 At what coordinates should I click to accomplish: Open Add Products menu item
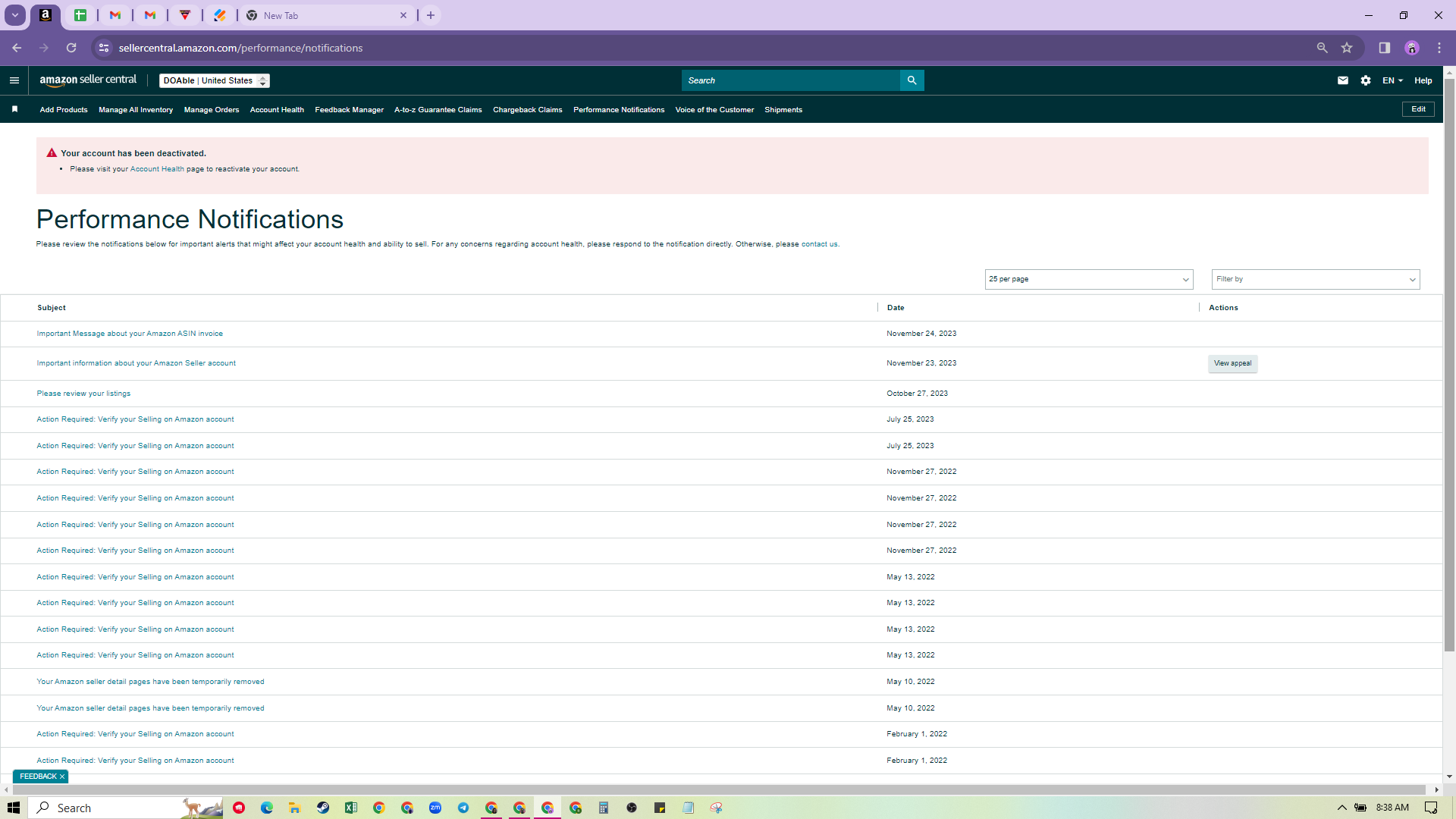click(64, 110)
